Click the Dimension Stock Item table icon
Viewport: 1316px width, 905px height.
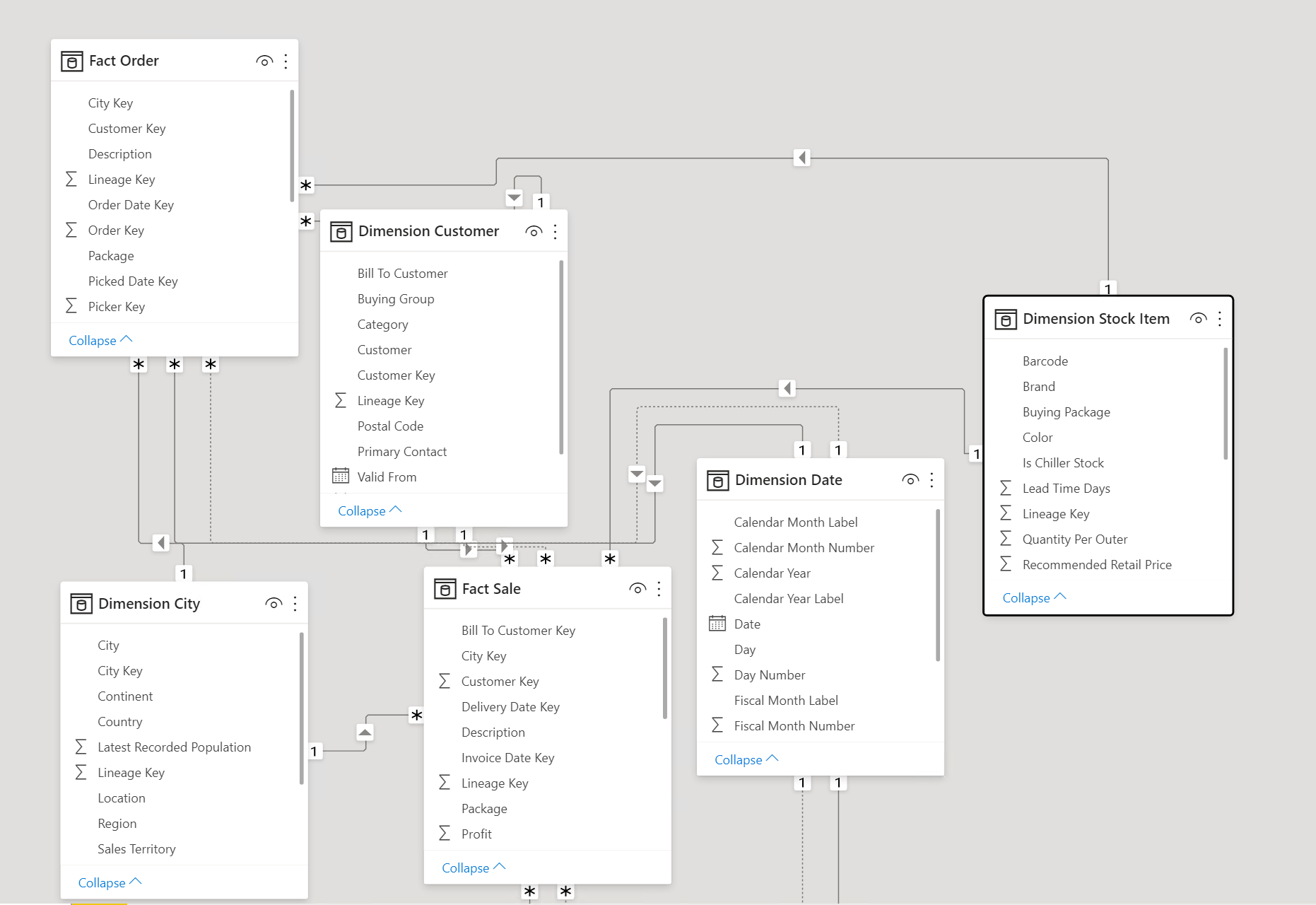click(x=1005, y=320)
